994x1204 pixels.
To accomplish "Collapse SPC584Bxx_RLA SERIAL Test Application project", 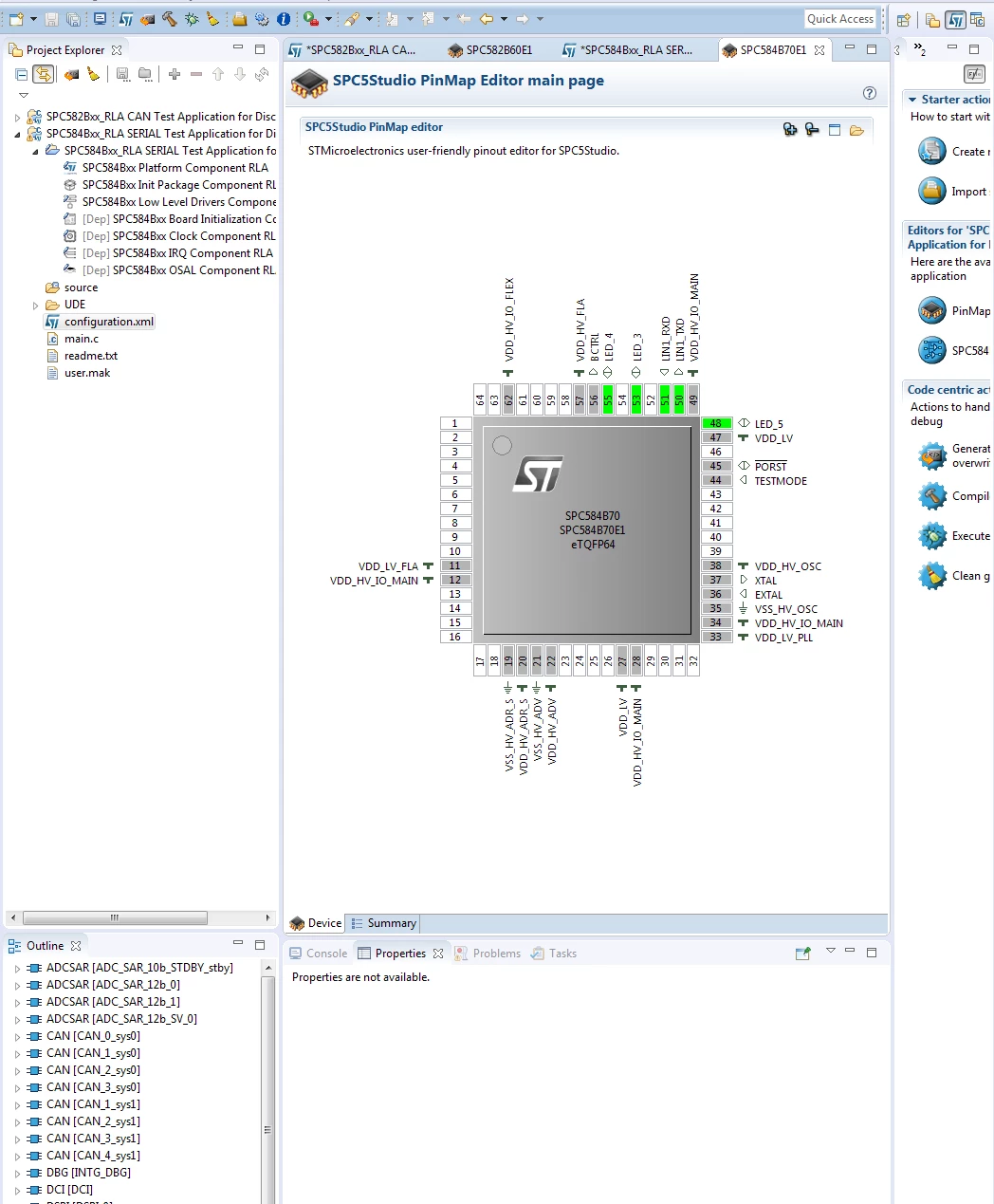I will coord(17,134).
